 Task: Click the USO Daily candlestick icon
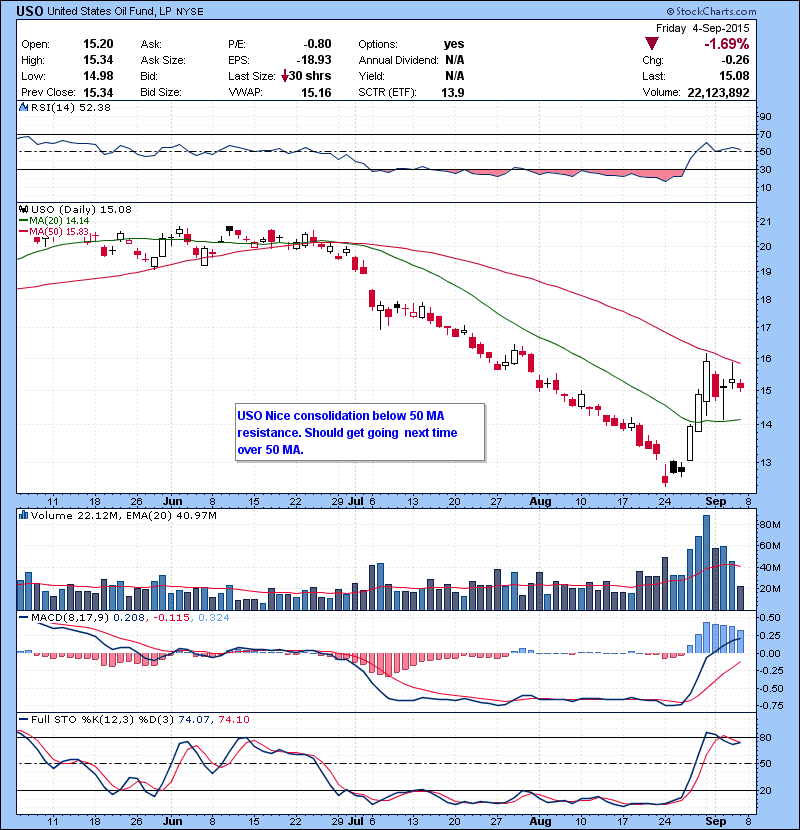click(23, 210)
